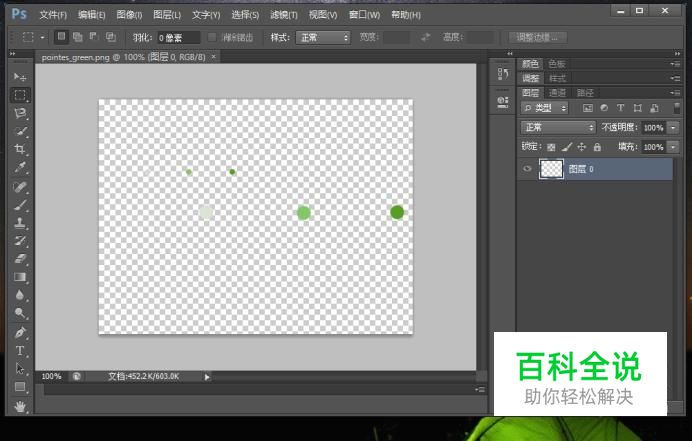This screenshot has height=441, width=692.
Task: Open the Layers panel flyout menu
Action: click(x=675, y=93)
